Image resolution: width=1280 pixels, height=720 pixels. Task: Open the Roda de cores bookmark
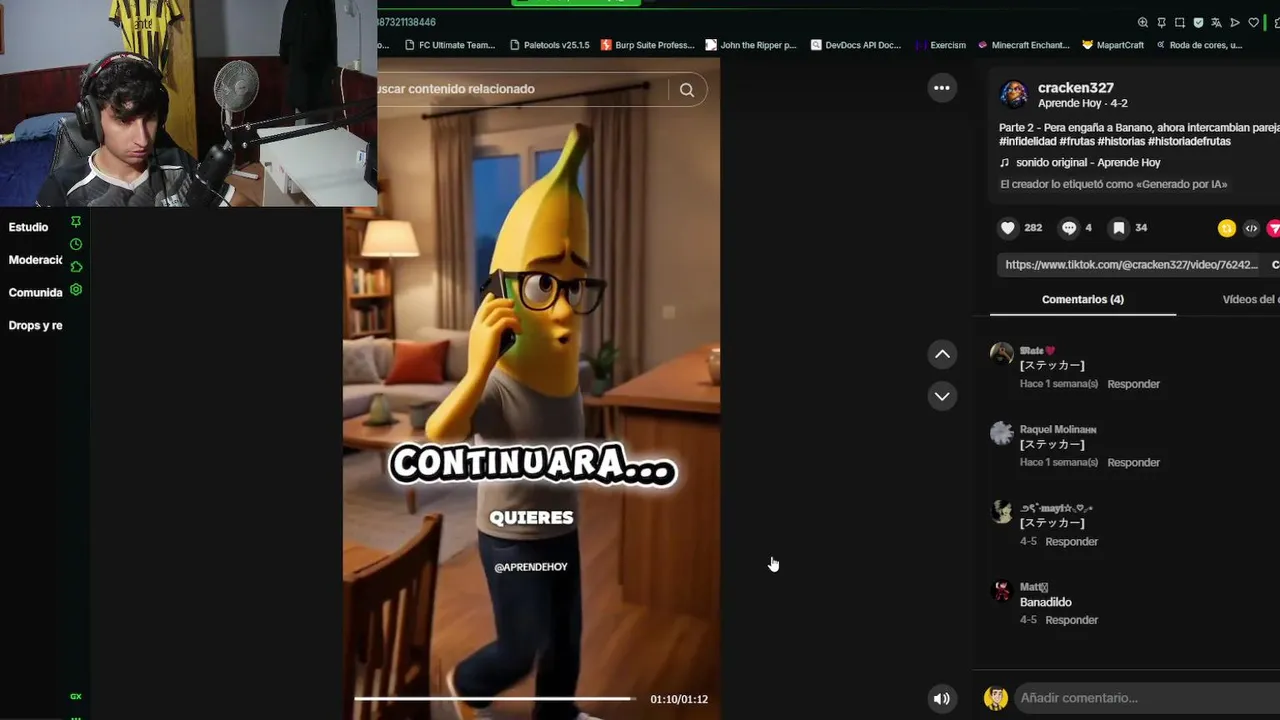(x=1199, y=45)
